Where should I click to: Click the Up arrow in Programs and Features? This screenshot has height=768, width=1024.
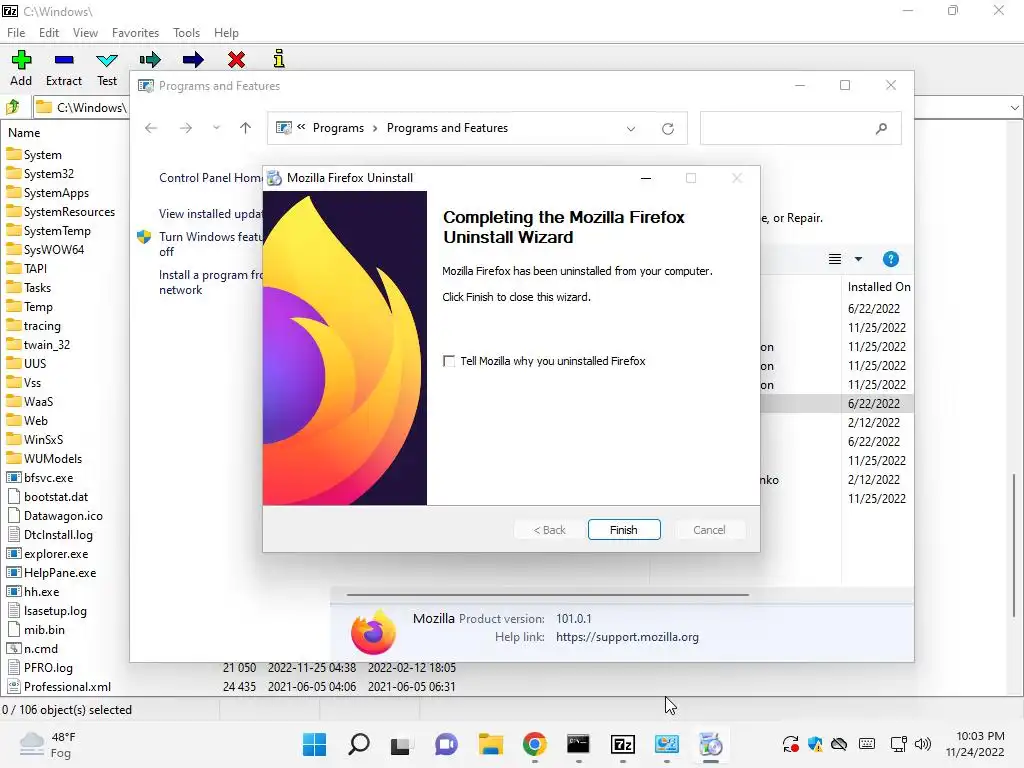pos(246,128)
